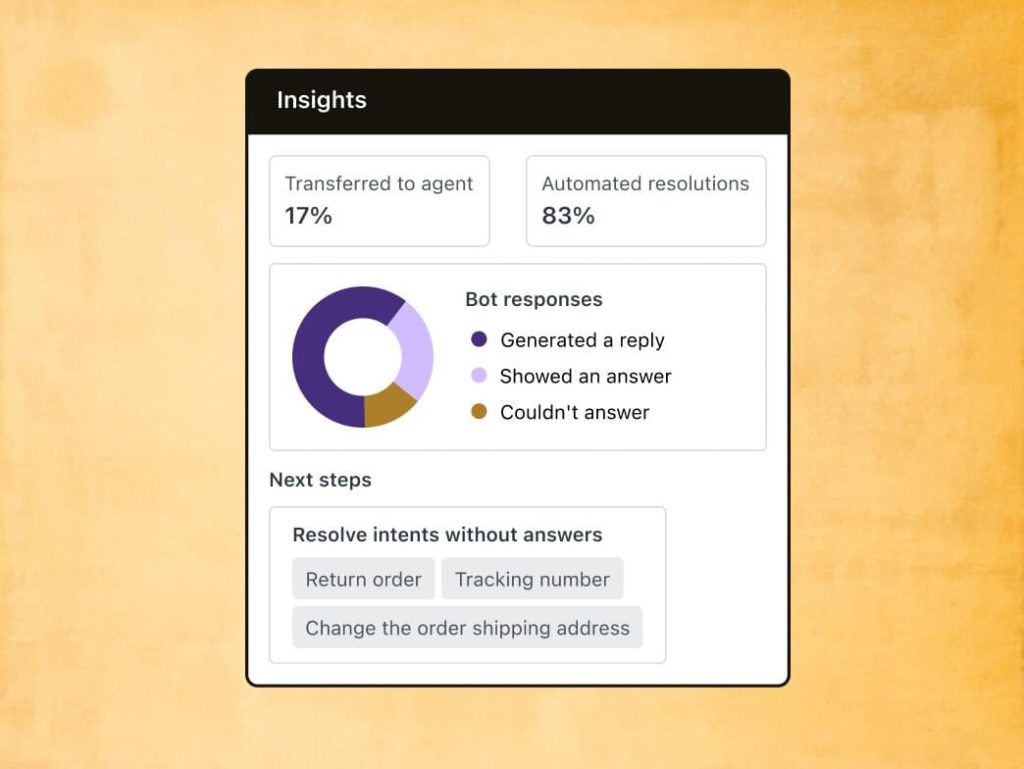1024x769 pixels.
Task: Click the golden Couldn't answer legend dot
Action: [x=479, y=411]
